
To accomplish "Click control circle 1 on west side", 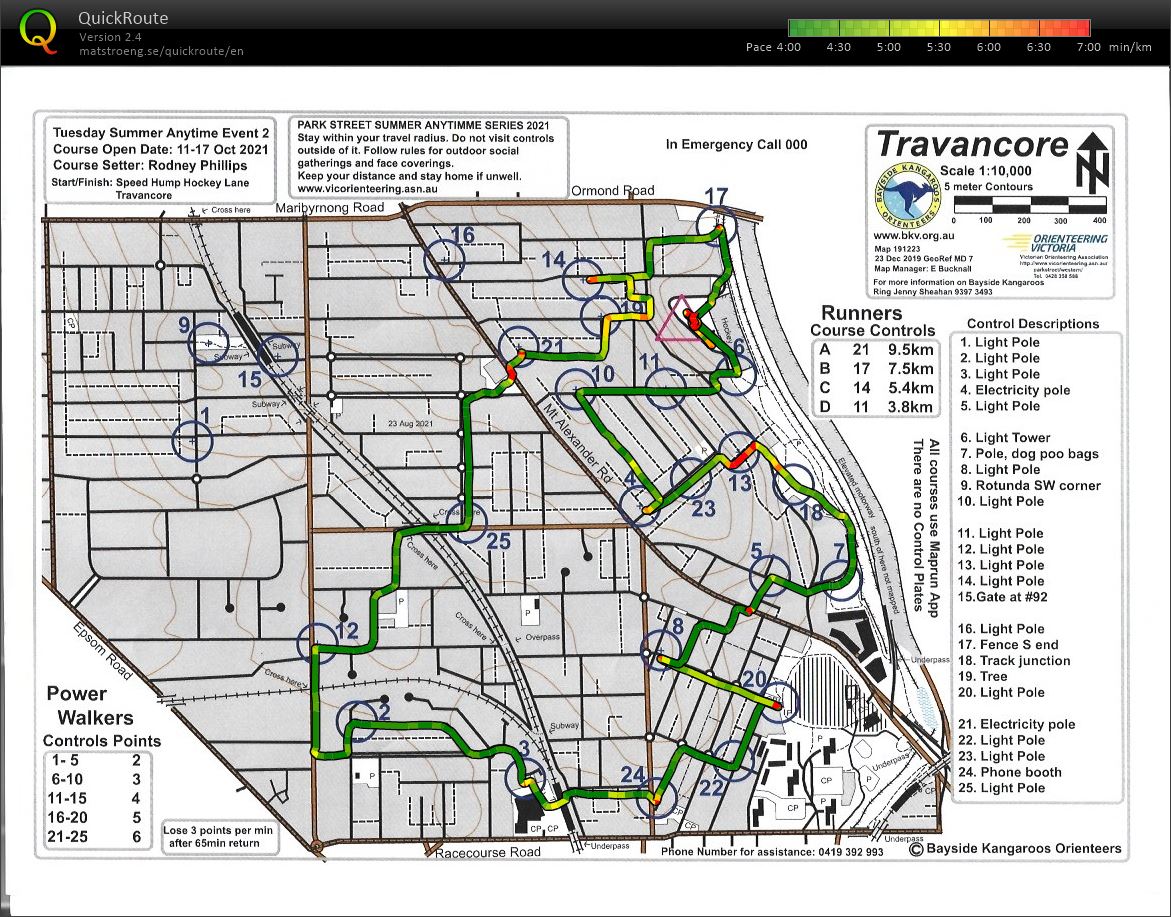I will coord(192,440).
